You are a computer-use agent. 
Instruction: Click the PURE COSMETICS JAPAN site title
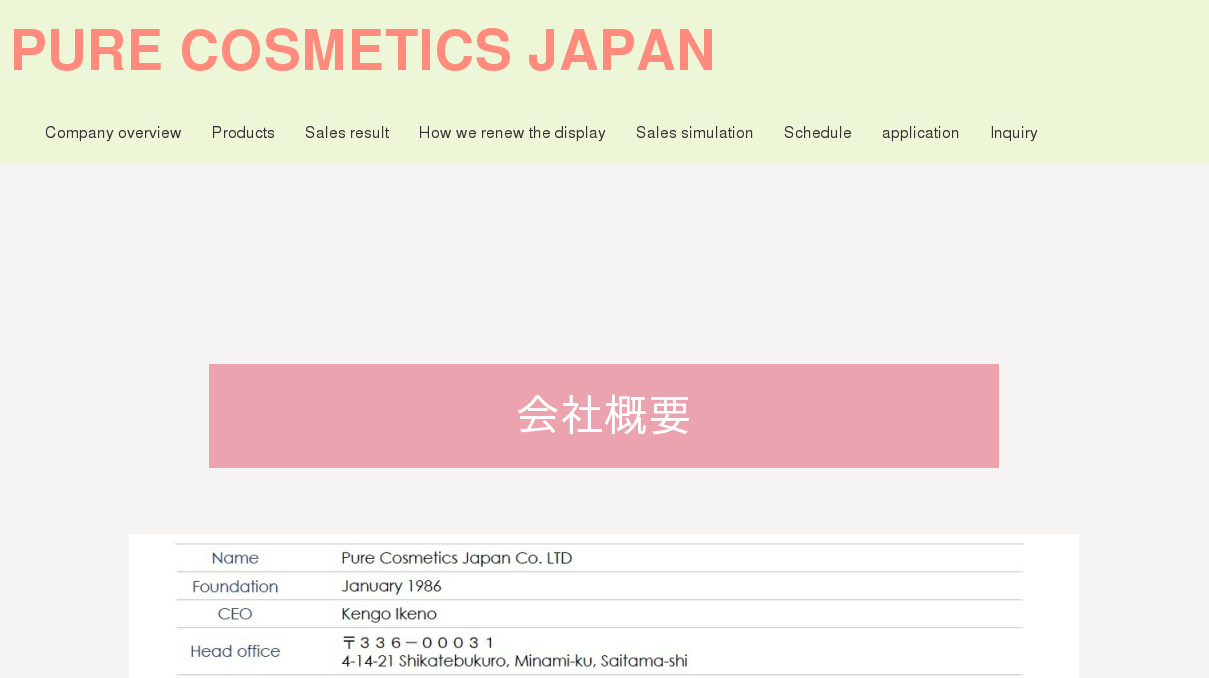363,50
